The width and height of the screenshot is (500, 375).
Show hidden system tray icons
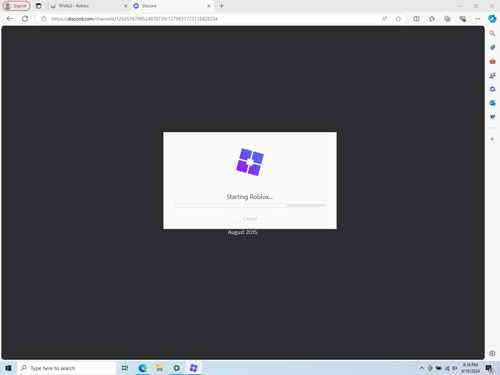422,368
